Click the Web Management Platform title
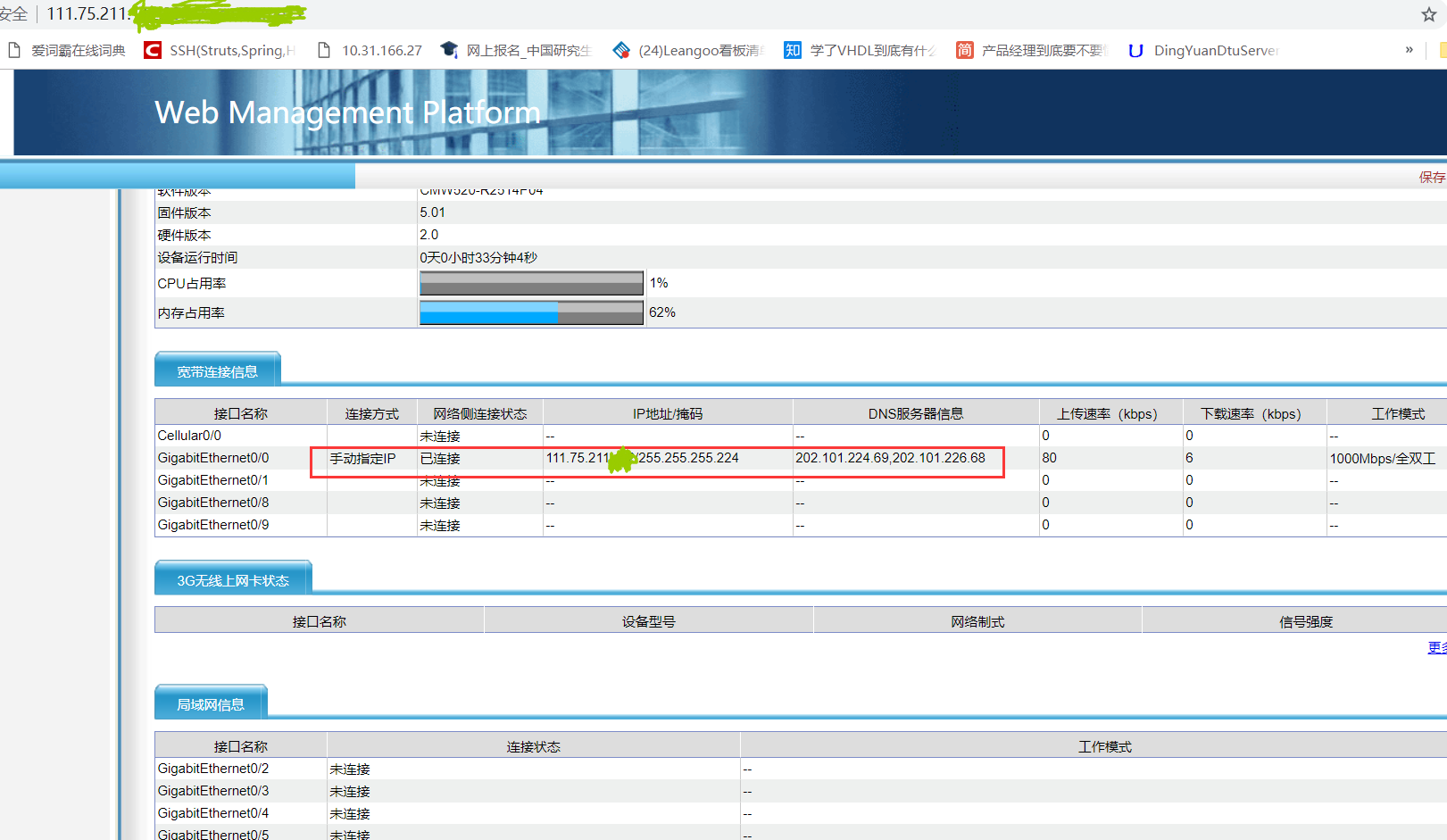The width and height of the screenshot is (1447, 840). point(347,112)
